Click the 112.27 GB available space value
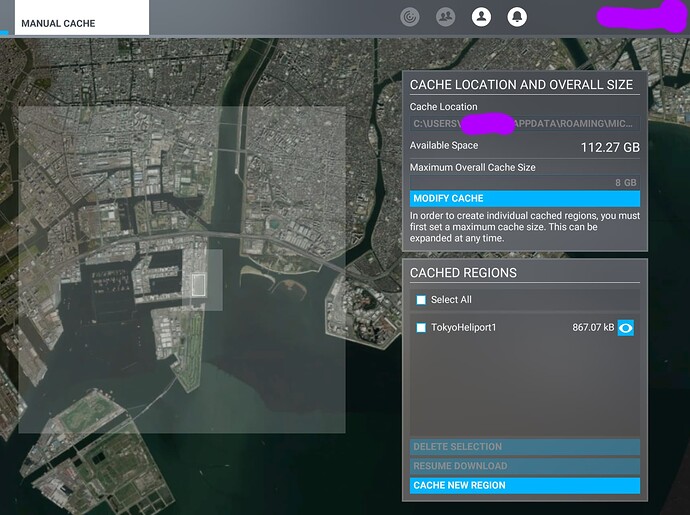 tap(610, 147)
